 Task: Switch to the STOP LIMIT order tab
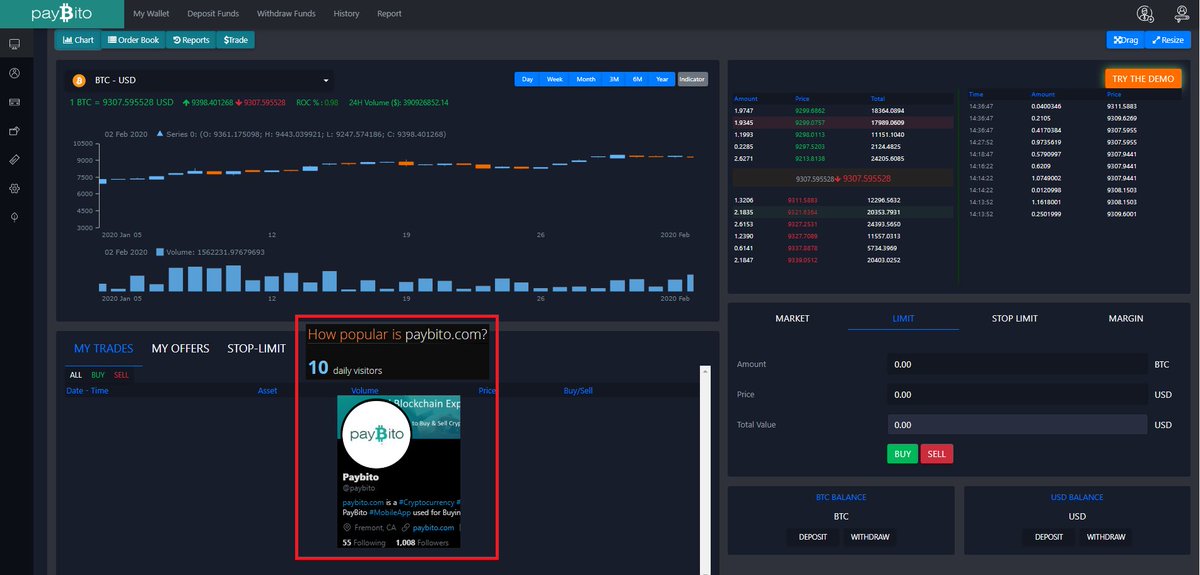[1014, 318]
